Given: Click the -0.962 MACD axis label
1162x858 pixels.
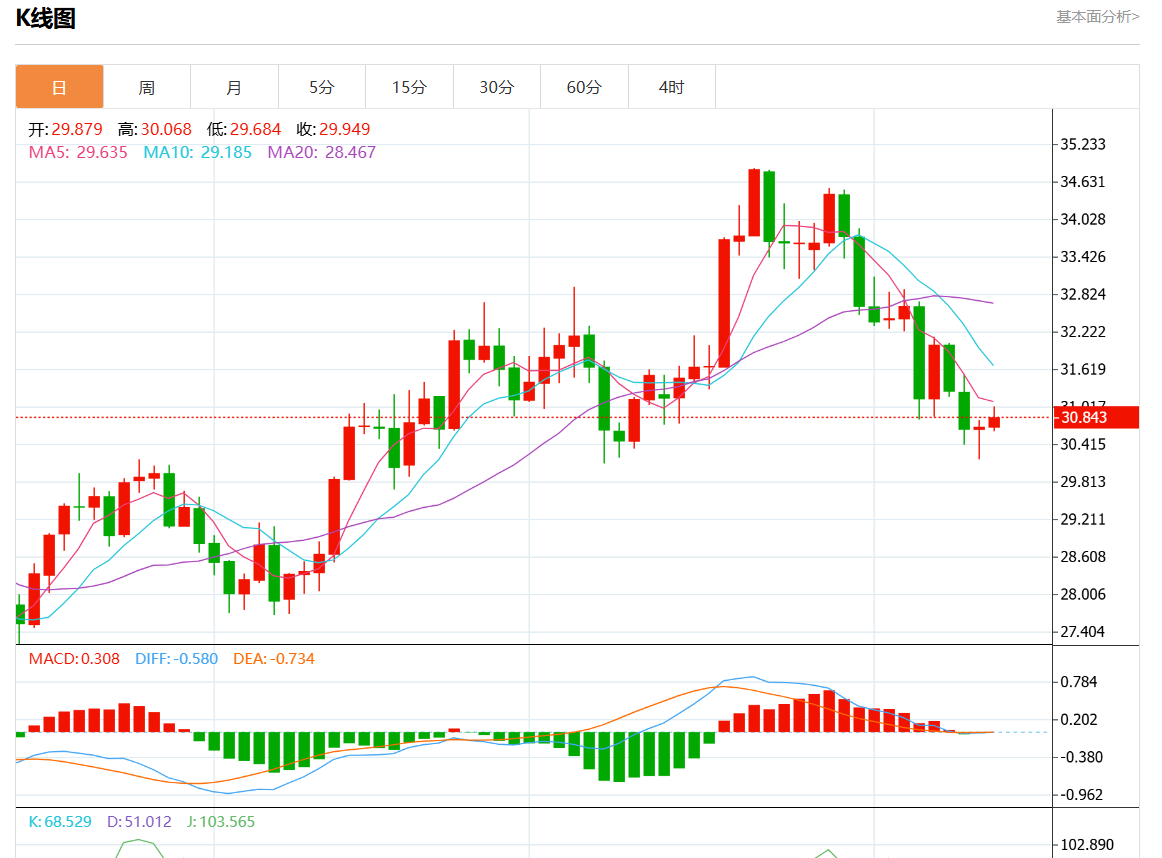Looking at the screenshot, I should [x=1081, y=795].
